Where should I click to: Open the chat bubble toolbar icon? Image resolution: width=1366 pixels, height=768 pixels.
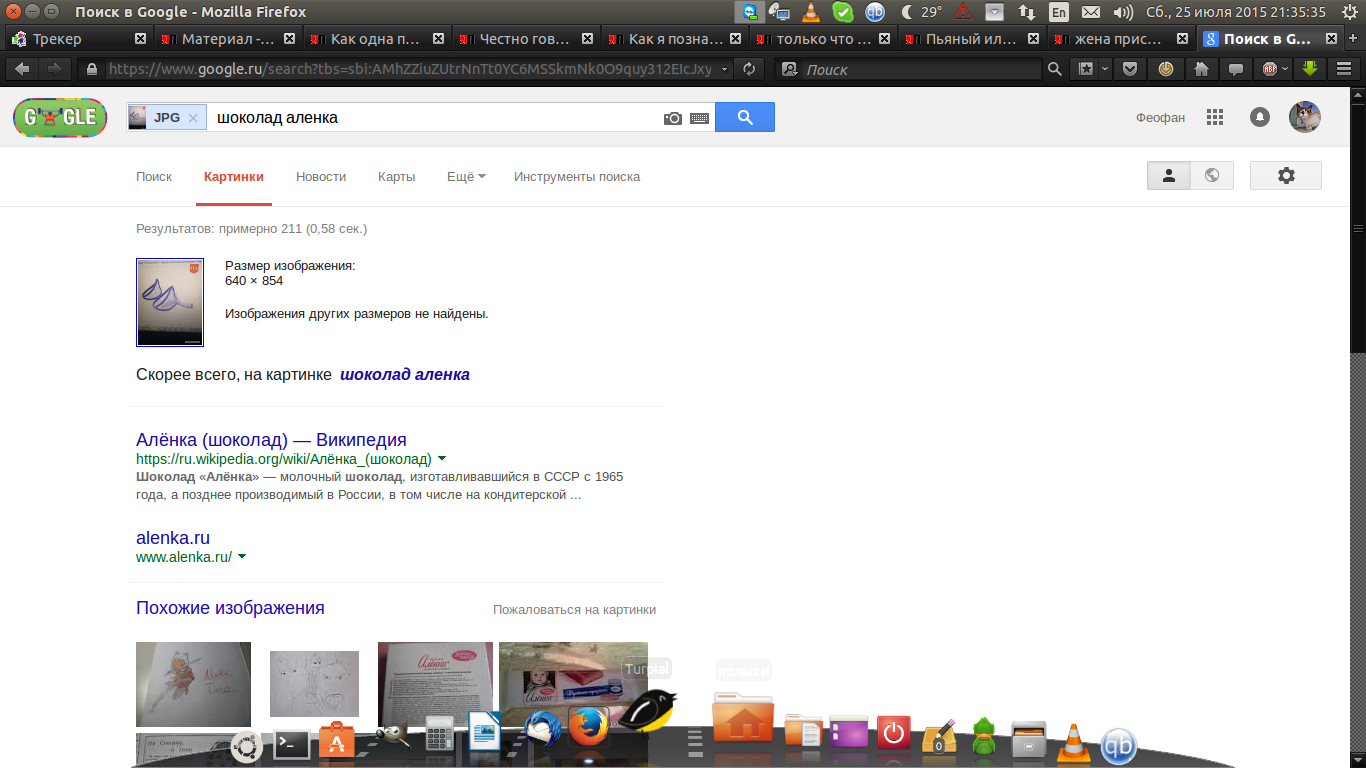1236,69
